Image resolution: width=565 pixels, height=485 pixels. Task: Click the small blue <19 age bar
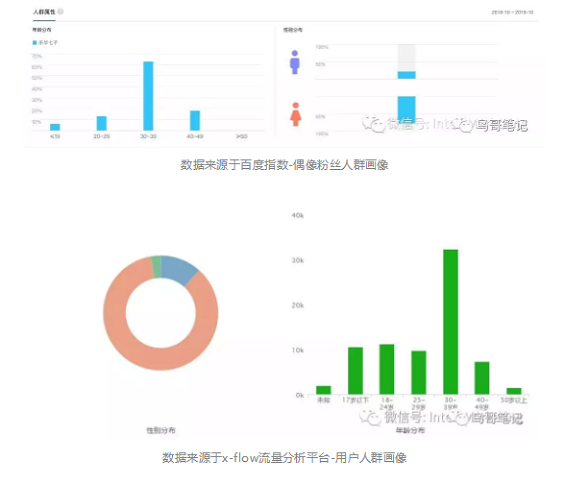pos(55,127)
